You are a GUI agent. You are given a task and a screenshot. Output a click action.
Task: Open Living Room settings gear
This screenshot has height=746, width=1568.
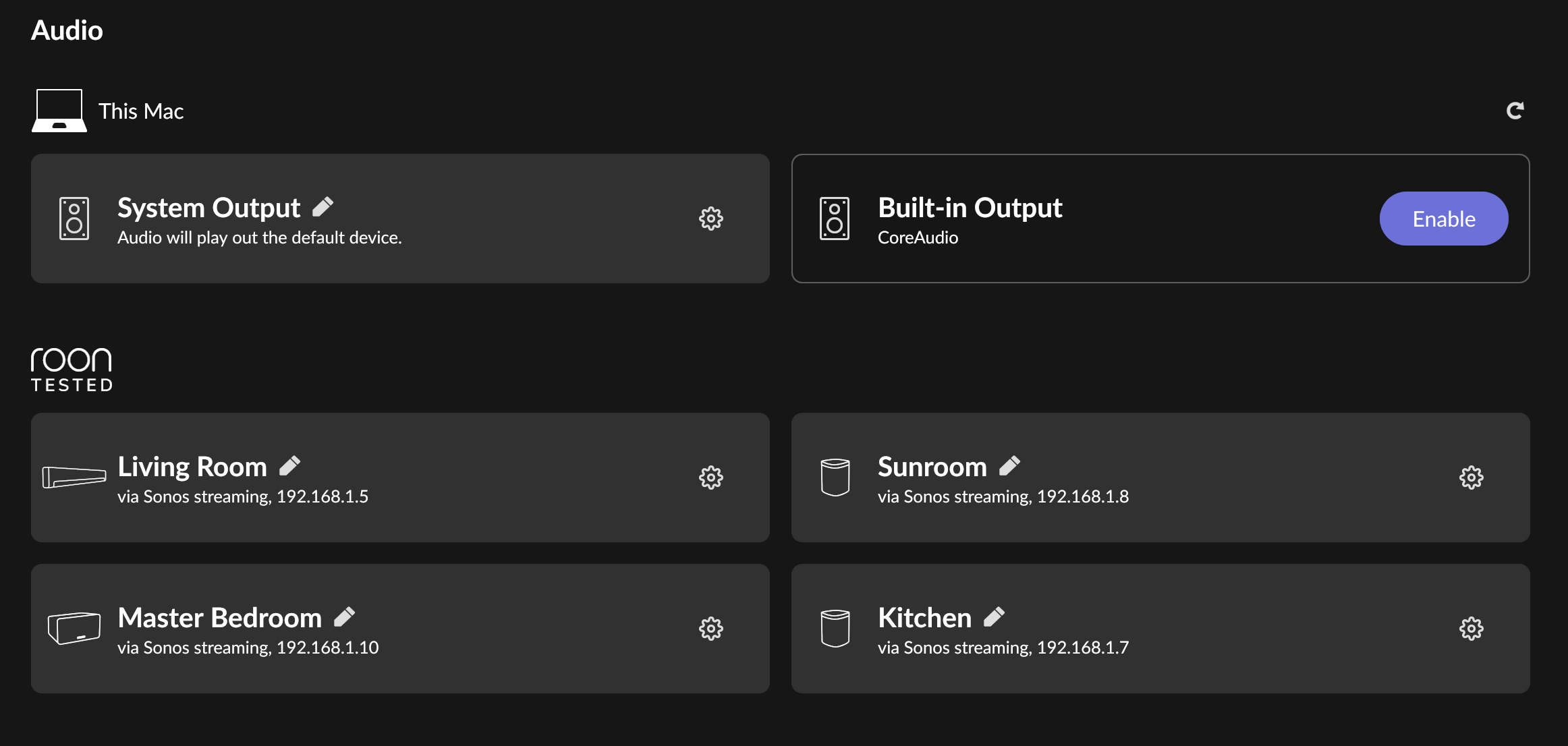coord(710,478)
